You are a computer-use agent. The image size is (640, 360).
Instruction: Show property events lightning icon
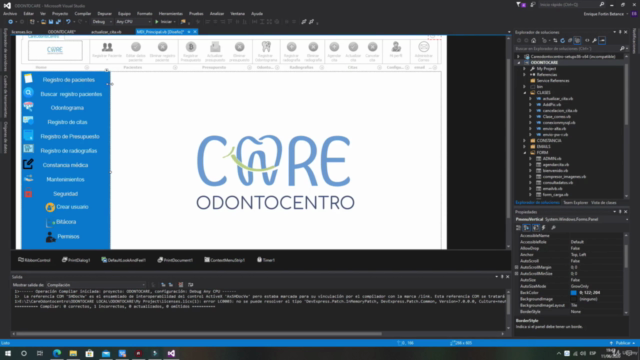[544, 228]
